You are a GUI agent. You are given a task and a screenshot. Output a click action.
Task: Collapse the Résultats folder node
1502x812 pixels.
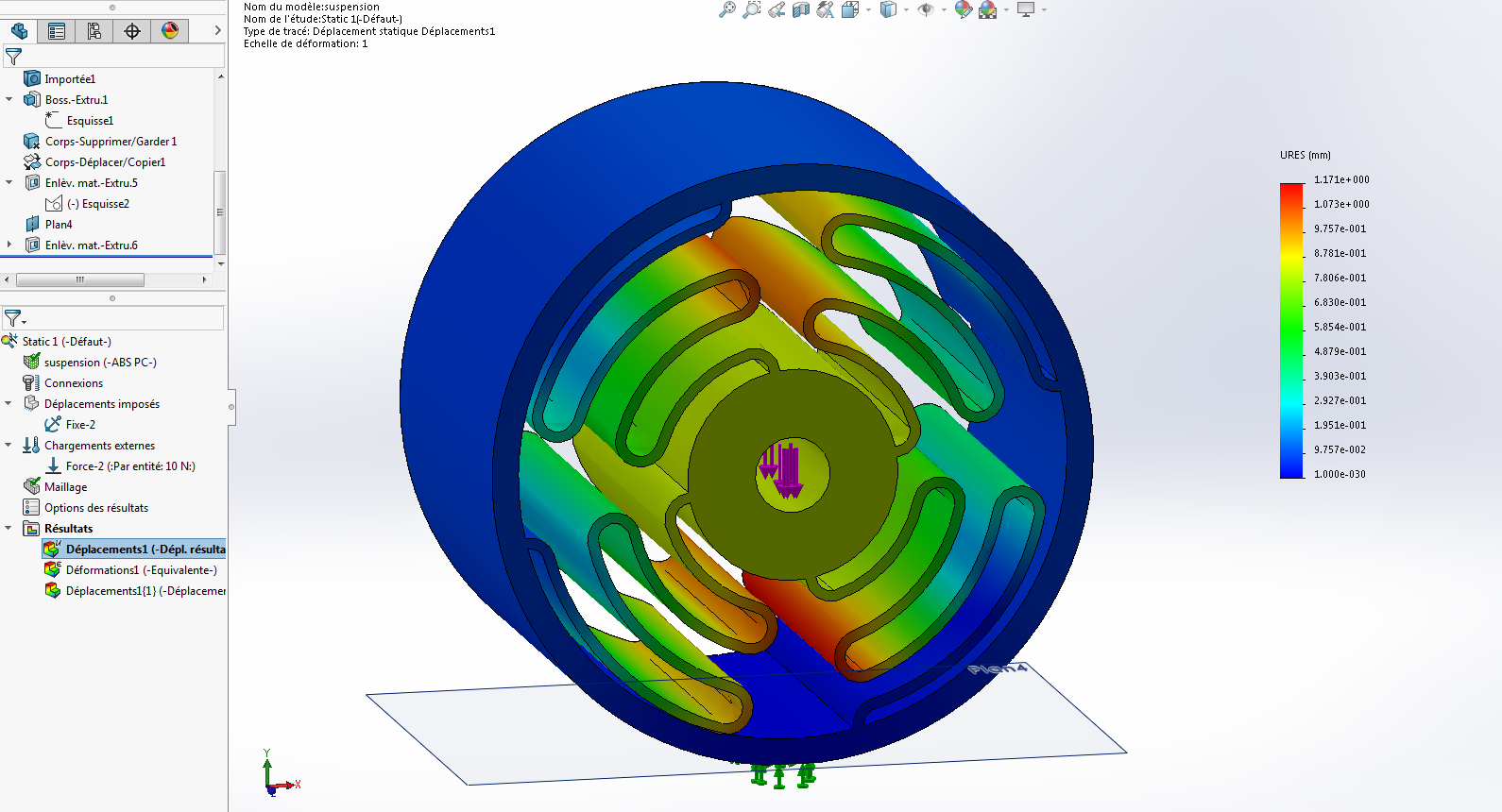9,528
